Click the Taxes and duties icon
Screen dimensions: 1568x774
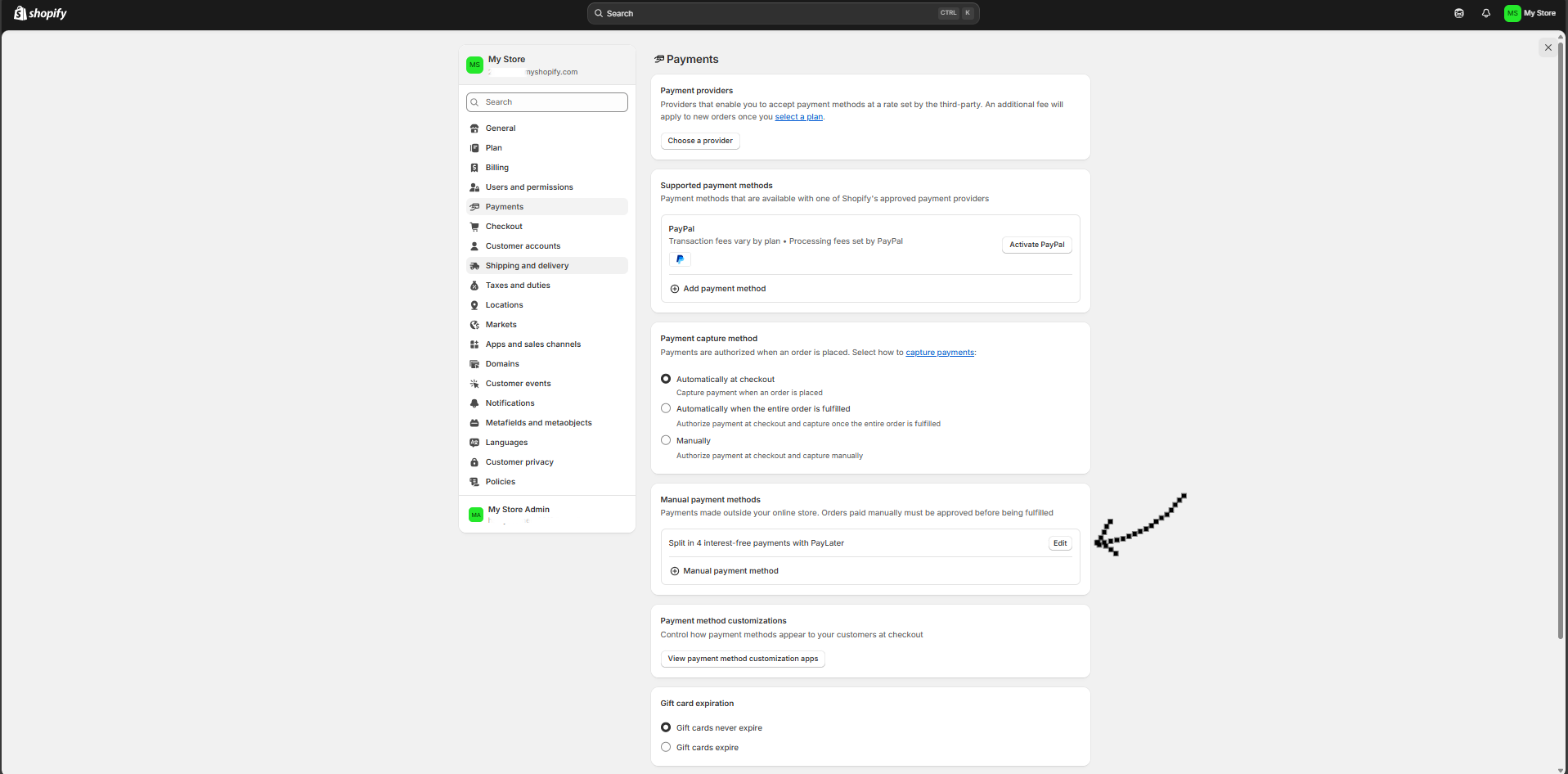pyautogui.click(x=474, y=286)
